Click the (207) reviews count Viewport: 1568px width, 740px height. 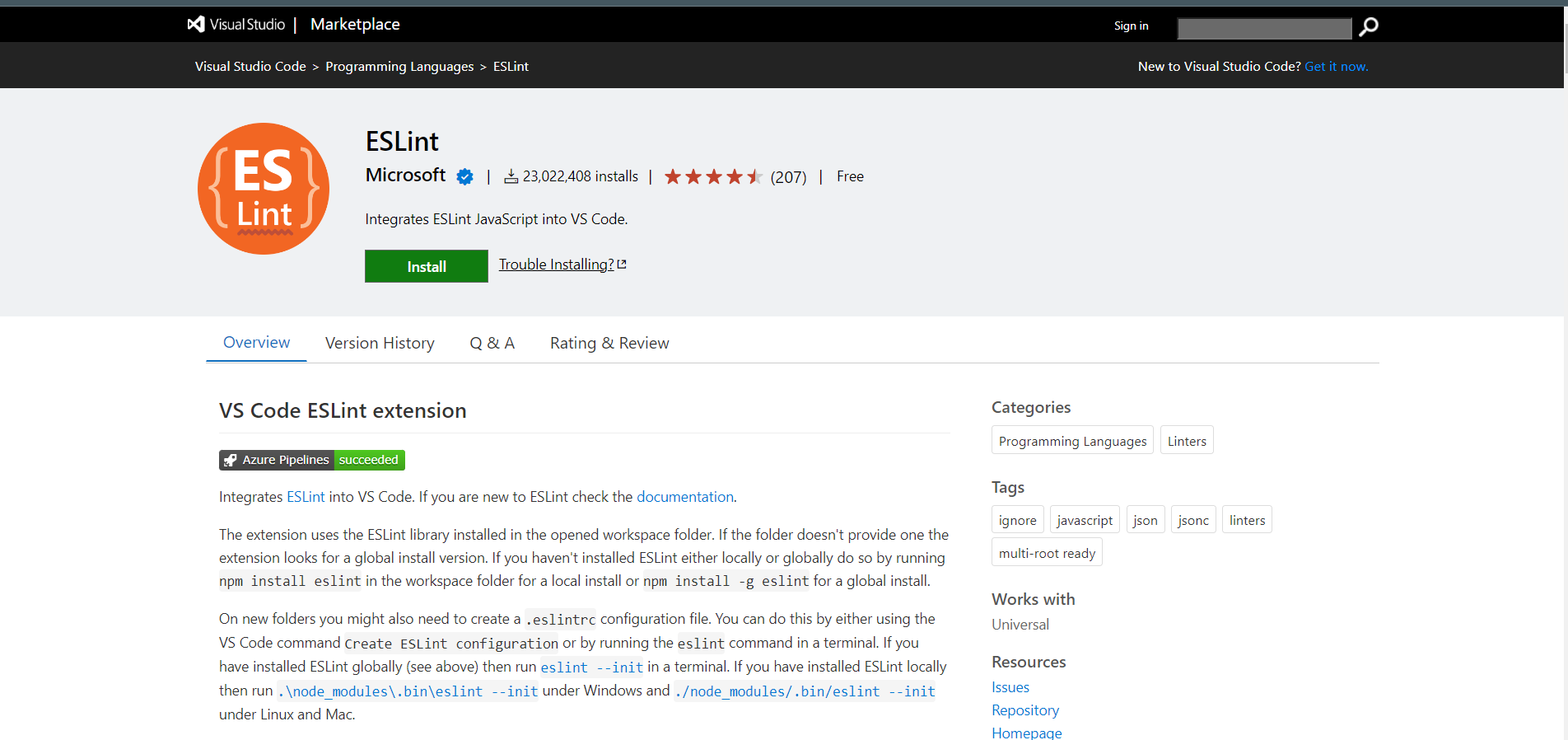(x=788, y=177)
